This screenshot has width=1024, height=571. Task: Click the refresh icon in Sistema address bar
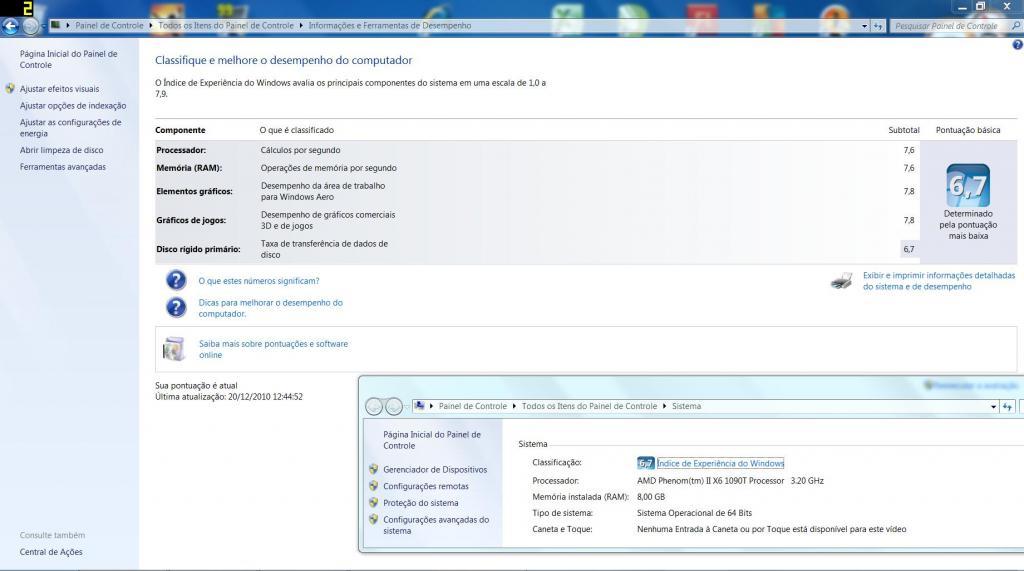[1008, 406]
